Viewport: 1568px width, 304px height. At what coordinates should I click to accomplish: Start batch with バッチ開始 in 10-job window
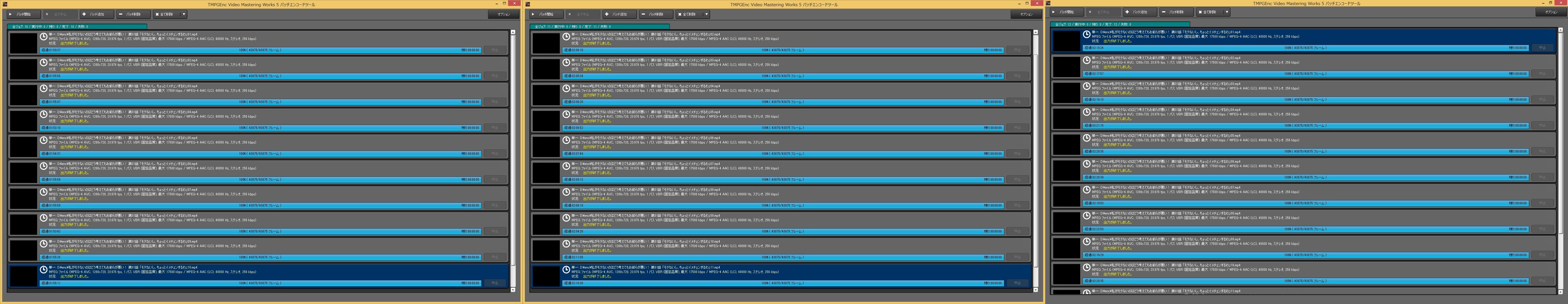click(23, 14)
